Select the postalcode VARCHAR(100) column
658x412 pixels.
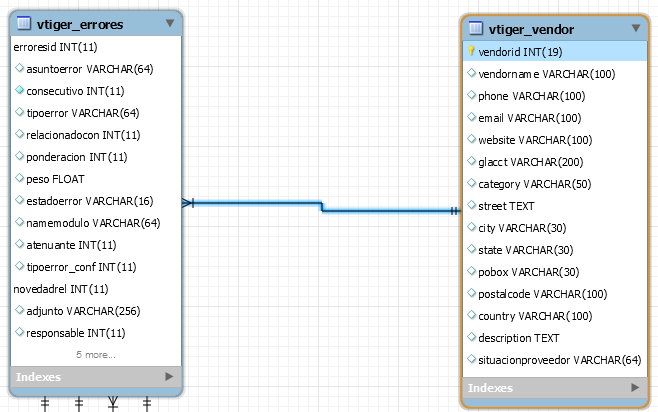pyautogui.click(x=555, y=294)
